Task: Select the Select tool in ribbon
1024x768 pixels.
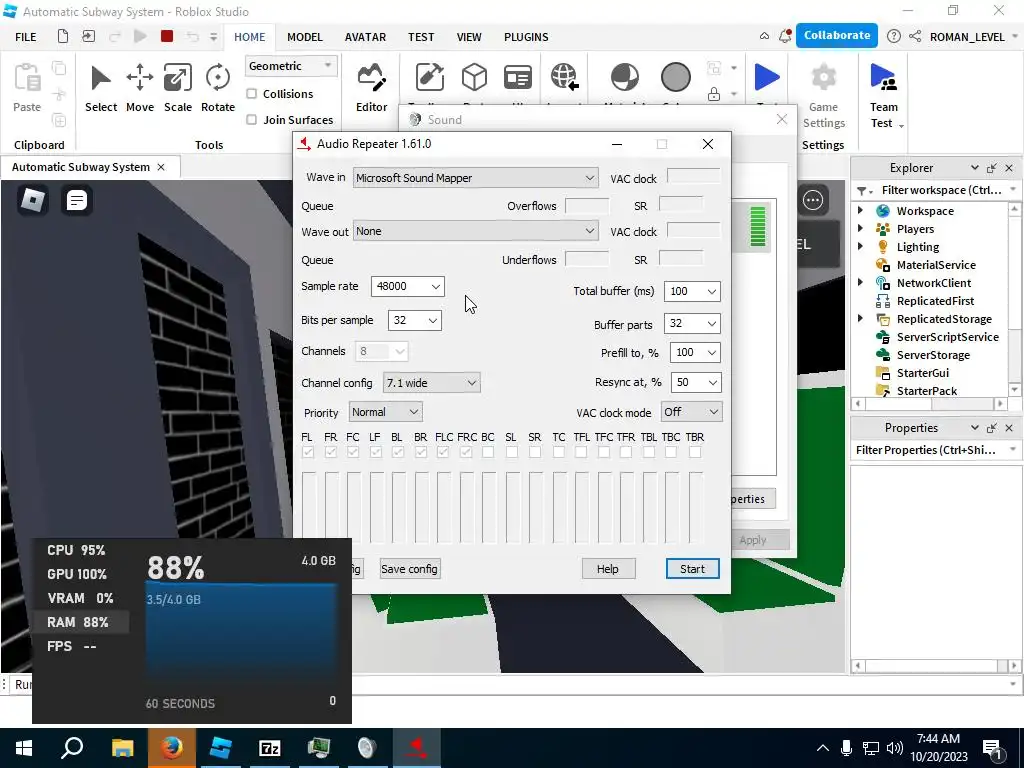Action: point(101,88)
